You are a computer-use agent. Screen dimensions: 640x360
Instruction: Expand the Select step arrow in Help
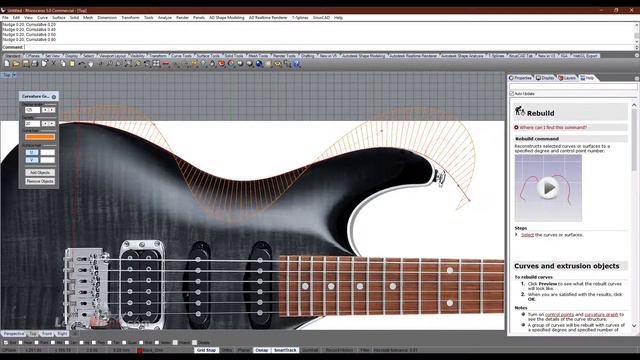pos(517,235)
